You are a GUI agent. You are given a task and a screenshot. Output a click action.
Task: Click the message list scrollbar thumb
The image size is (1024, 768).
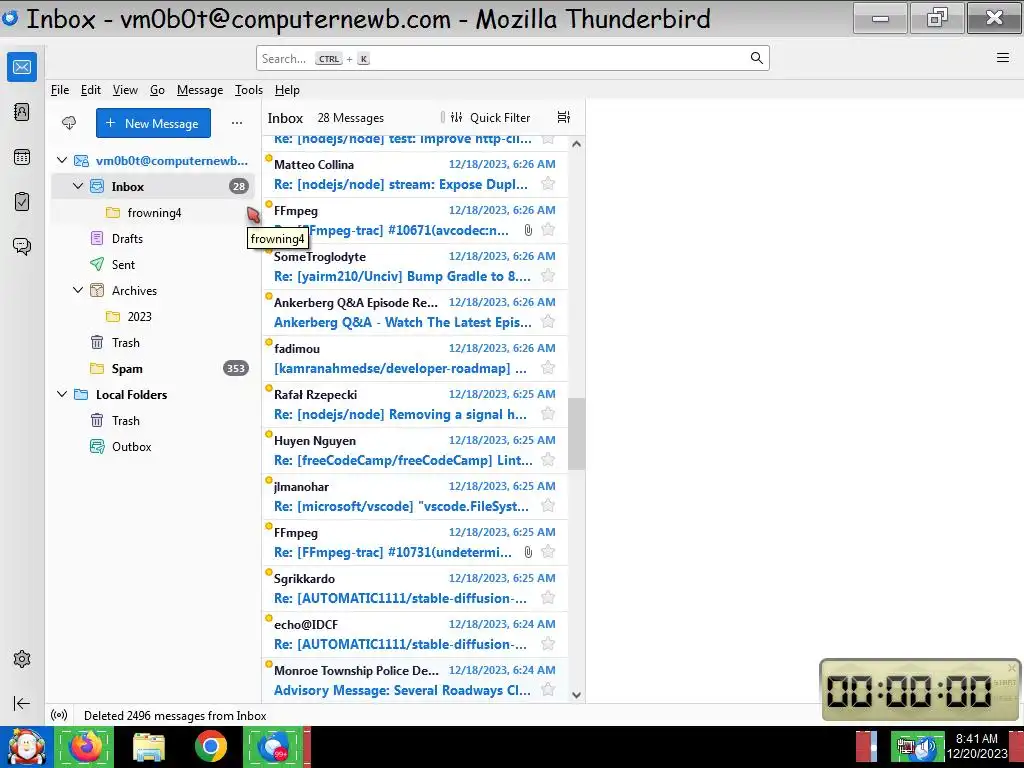click(576, 434)
